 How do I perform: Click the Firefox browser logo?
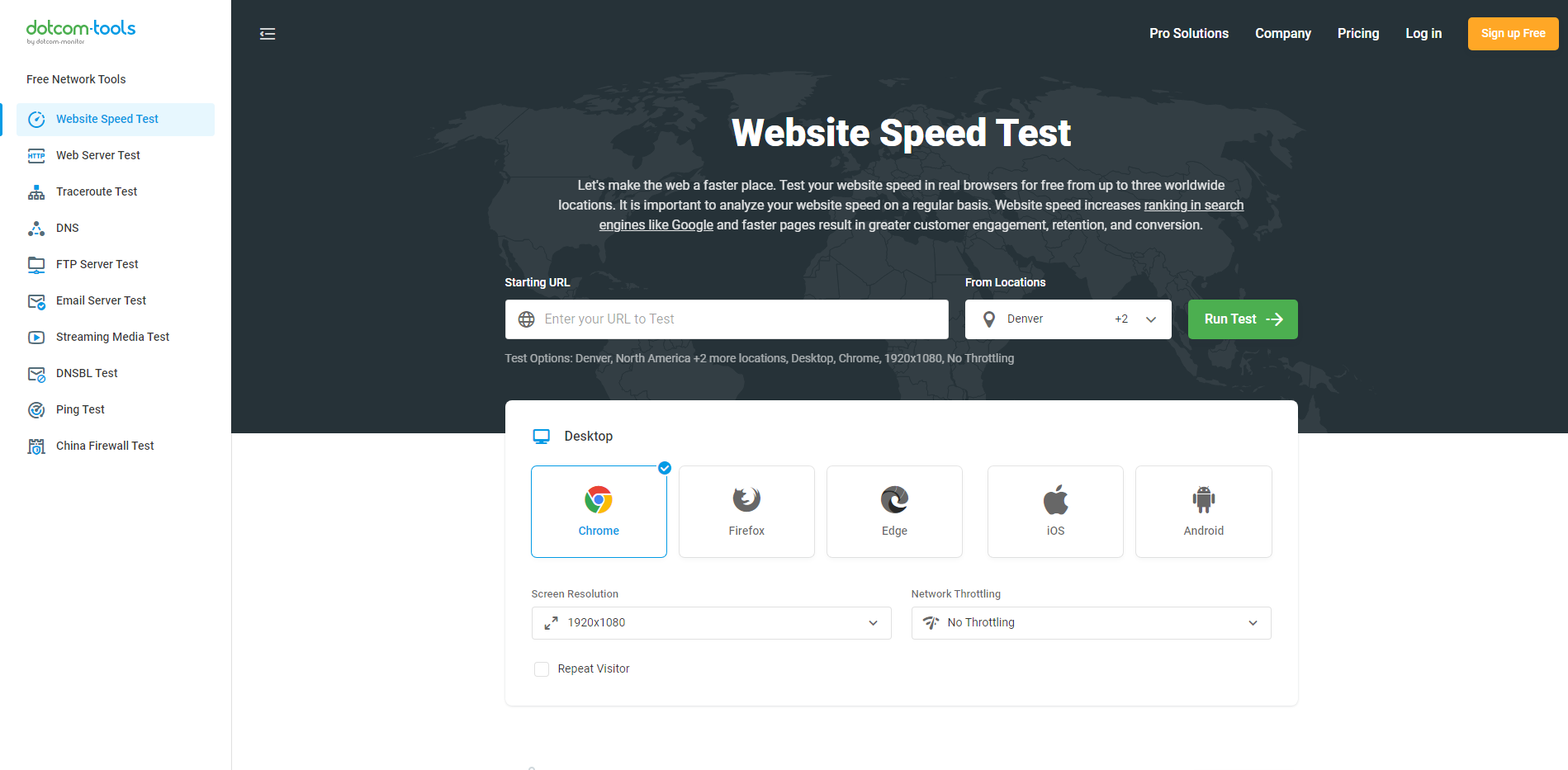[x=746, y=499]
